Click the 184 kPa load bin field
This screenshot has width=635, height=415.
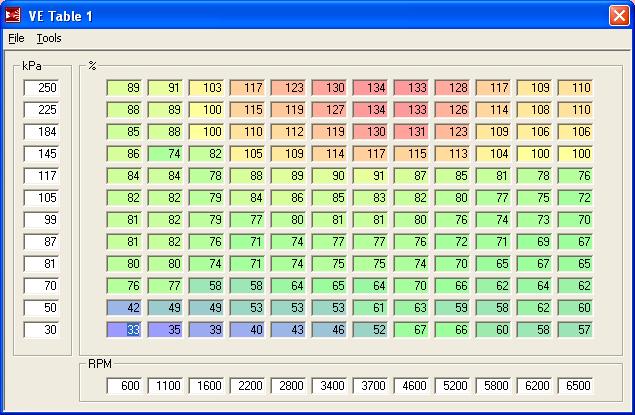coord(42,132)
